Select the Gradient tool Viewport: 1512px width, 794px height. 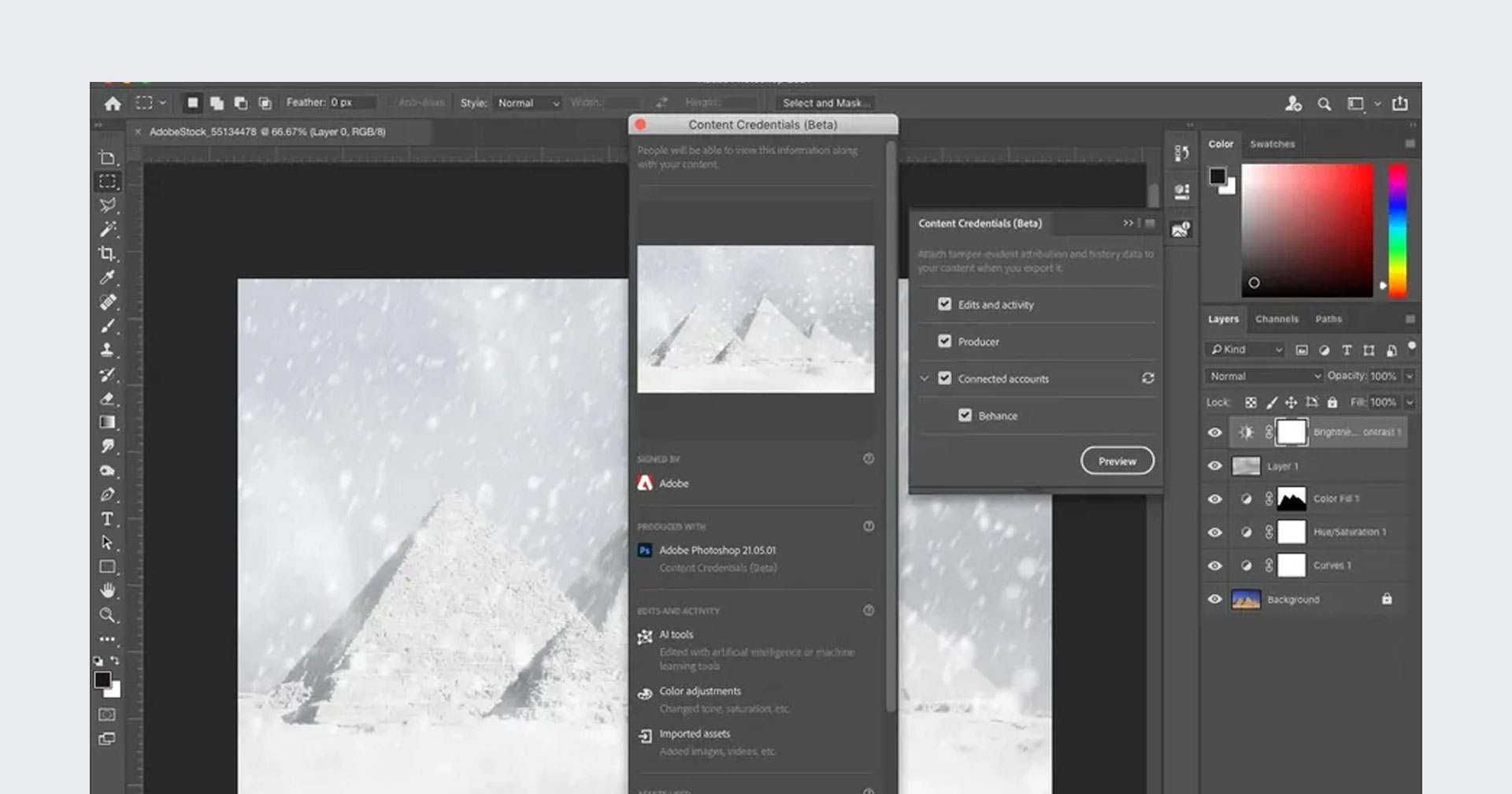[x=108, y=422]
